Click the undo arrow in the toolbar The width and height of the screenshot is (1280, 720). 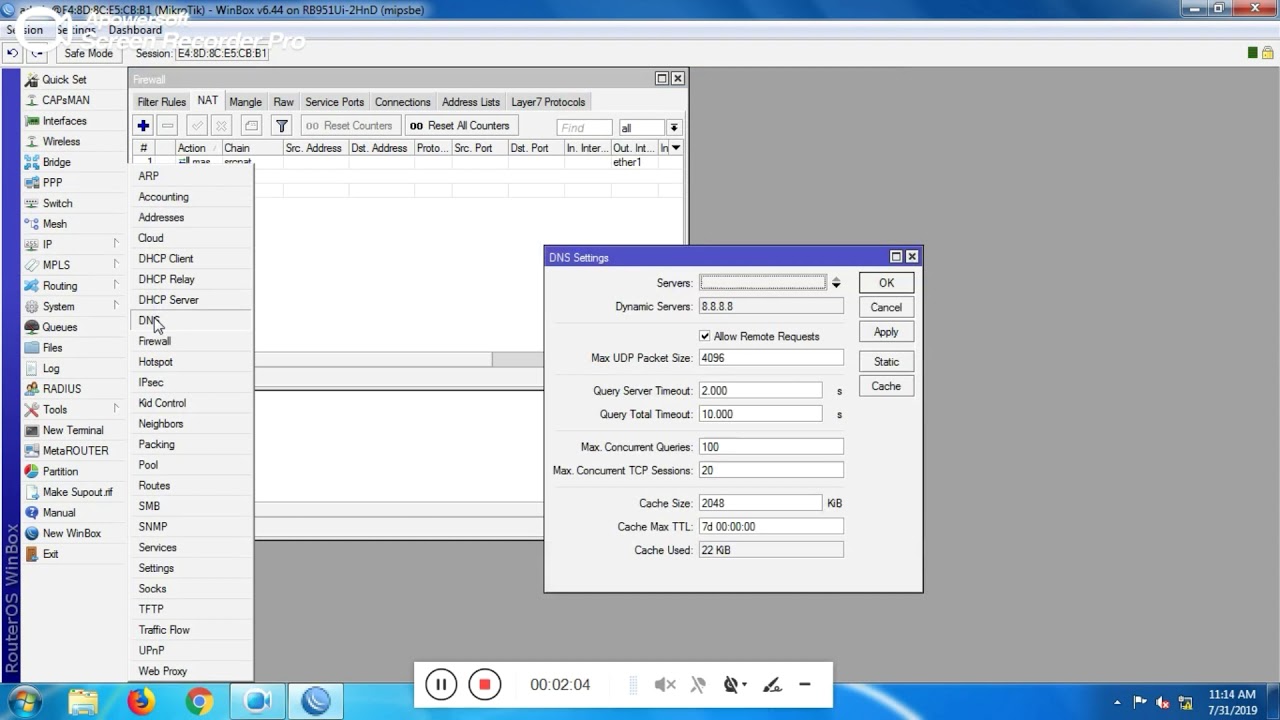pyautogui.click(x=13, y=53)
